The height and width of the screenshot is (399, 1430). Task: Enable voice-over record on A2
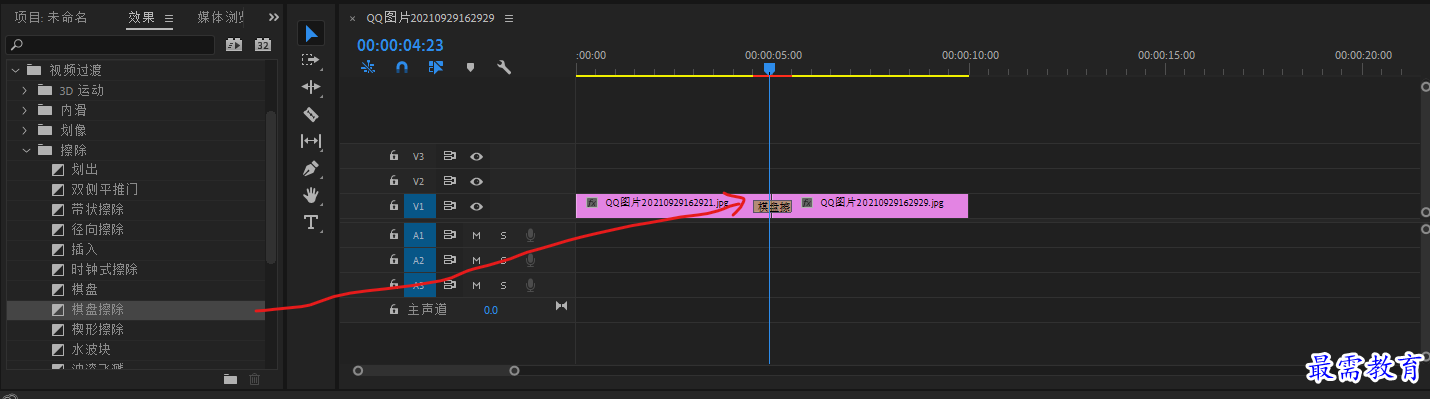tap(530, 260)
